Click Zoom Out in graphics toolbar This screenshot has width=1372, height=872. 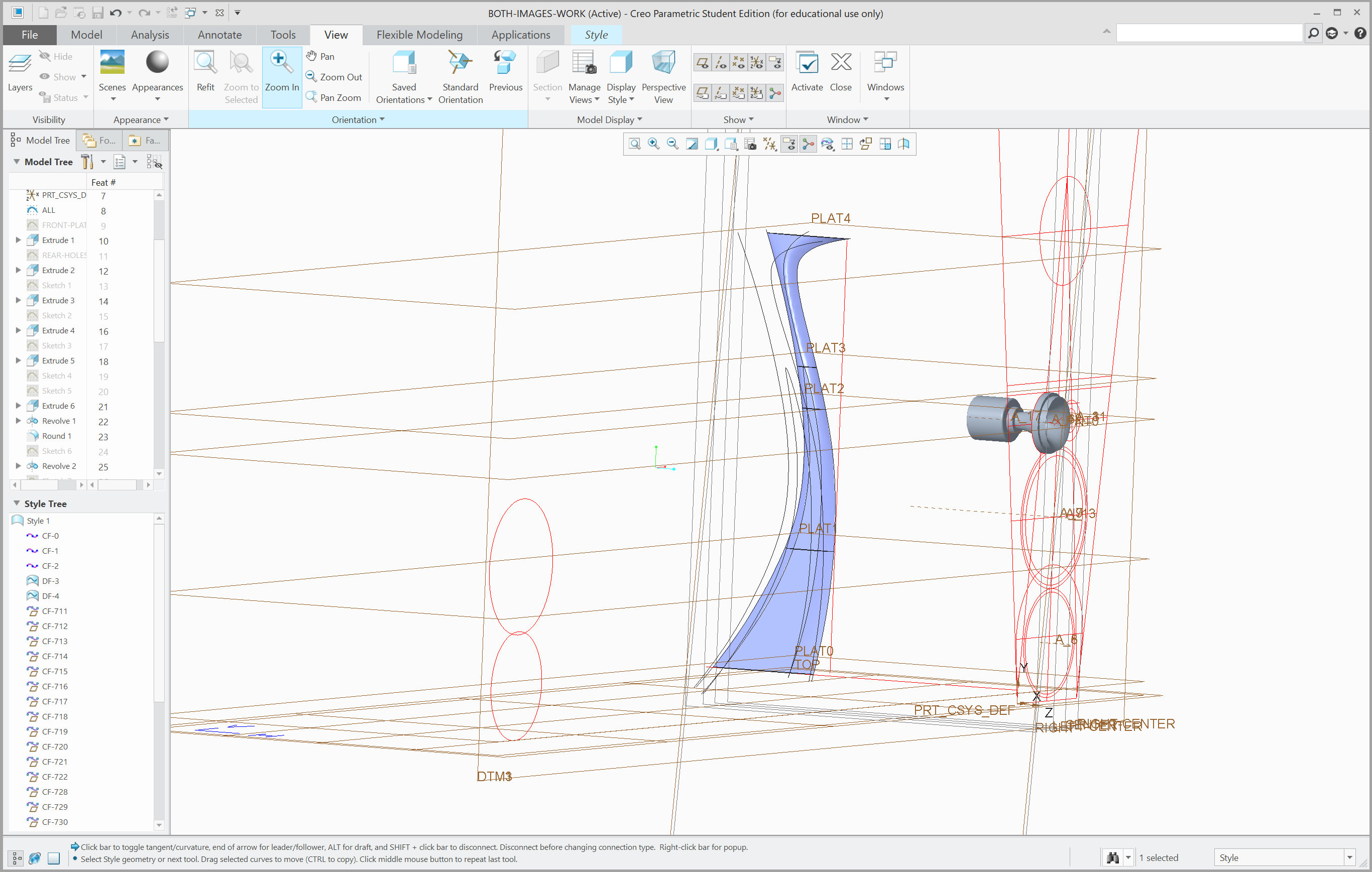point(672,144)
